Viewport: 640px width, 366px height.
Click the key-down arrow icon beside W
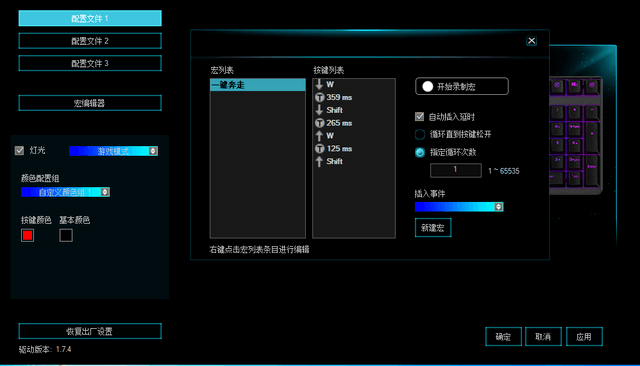319,84
